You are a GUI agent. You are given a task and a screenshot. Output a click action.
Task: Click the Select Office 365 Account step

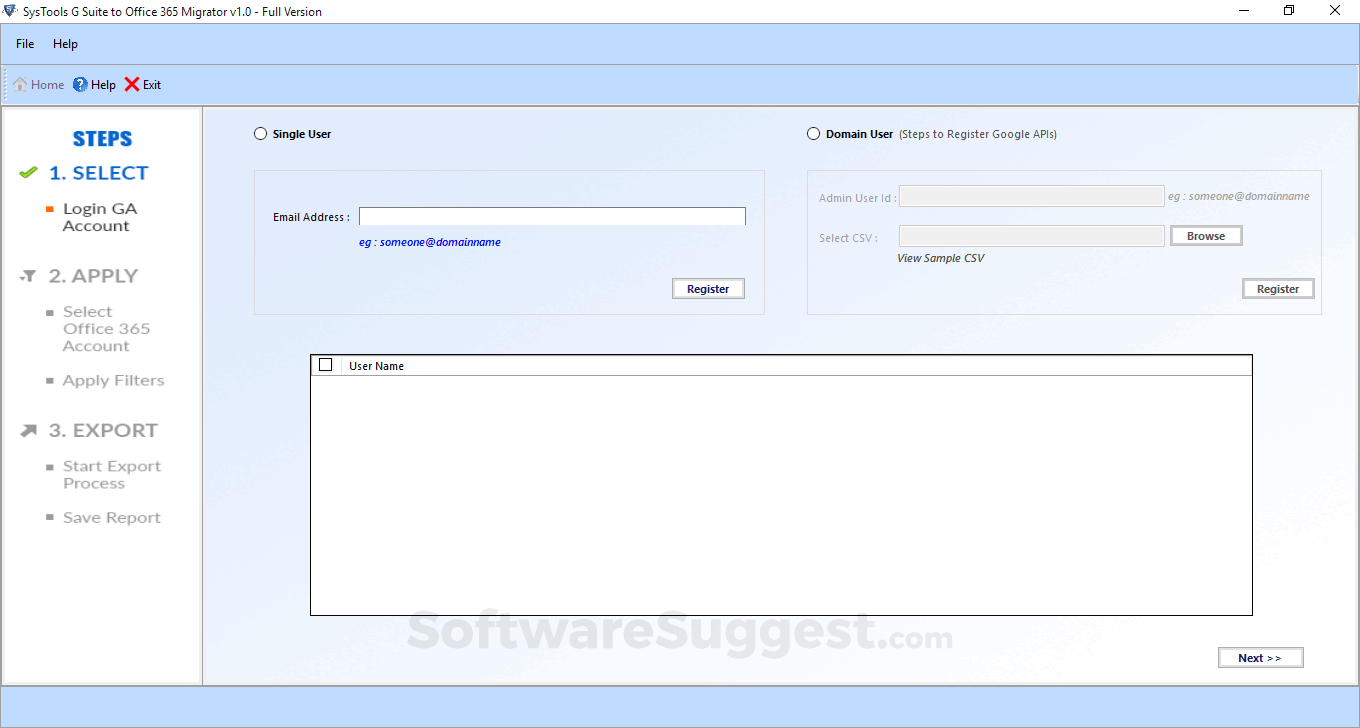click(x=106, y=329)
